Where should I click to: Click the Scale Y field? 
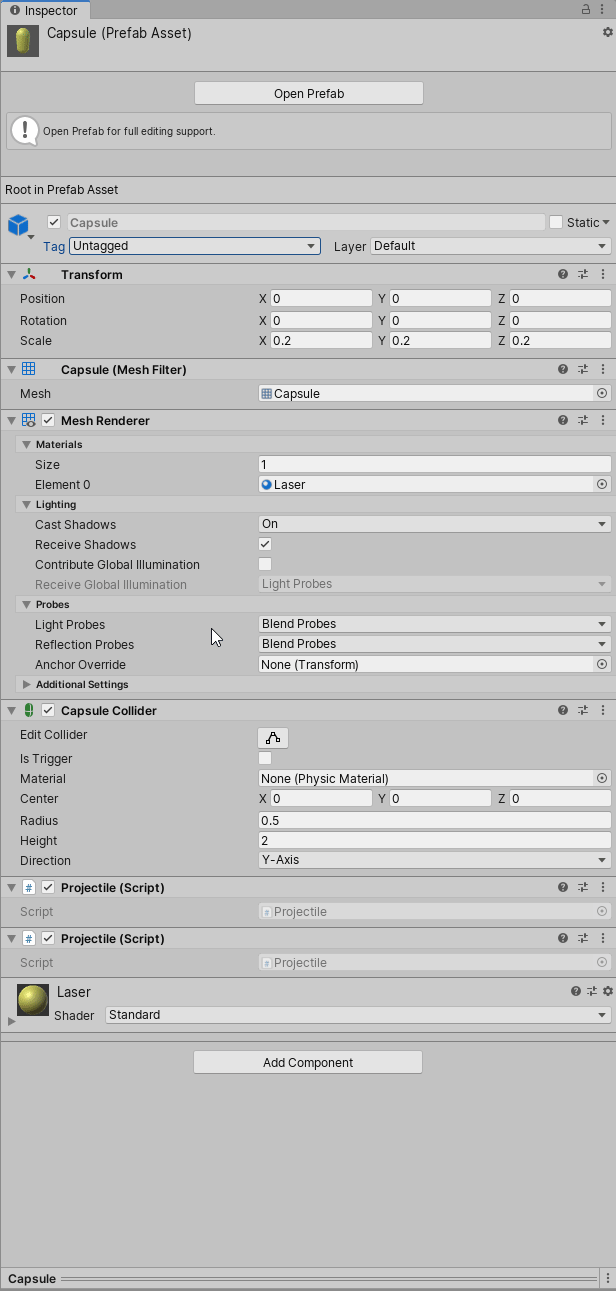[440, 340]
